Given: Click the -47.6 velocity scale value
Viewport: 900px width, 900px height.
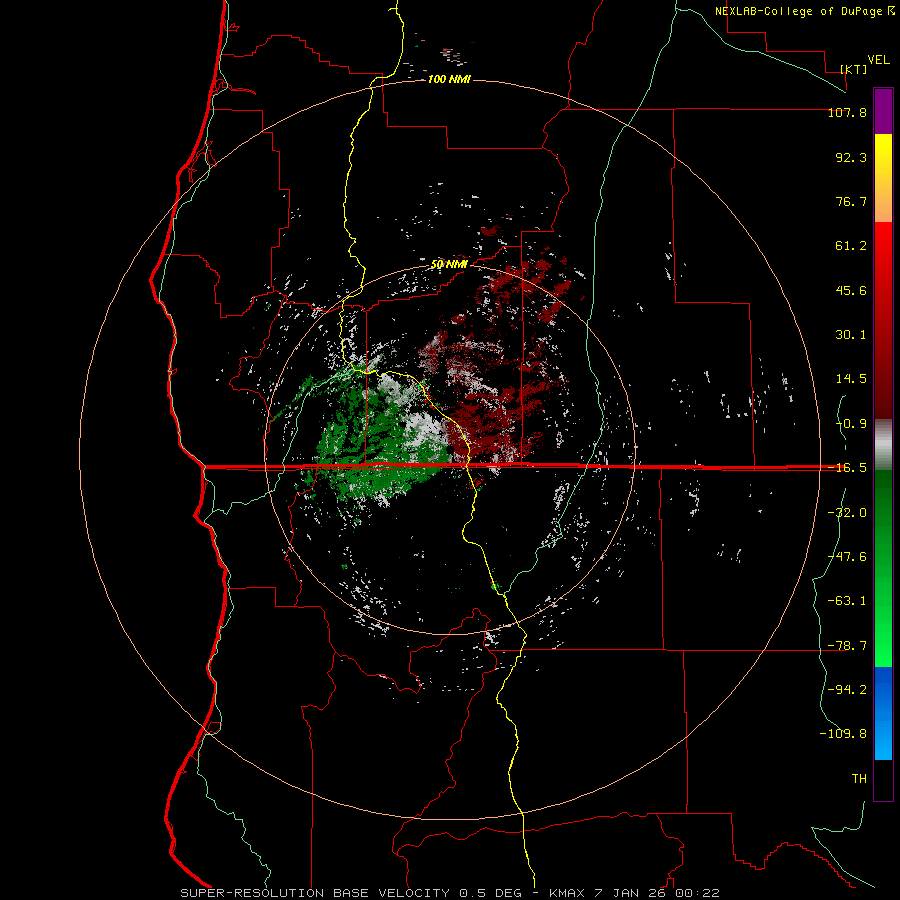Looking at the screenshot, I should point(847,557).
